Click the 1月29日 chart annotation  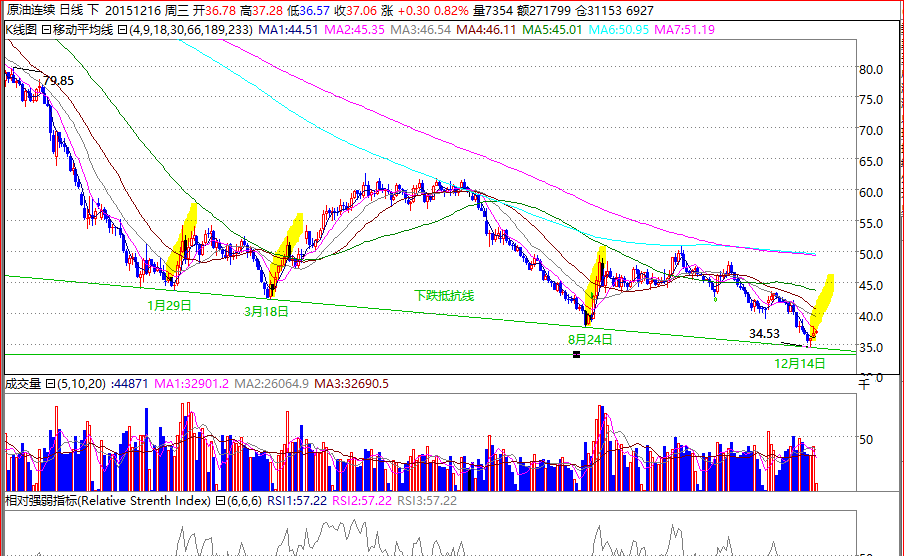click(170, 306)
